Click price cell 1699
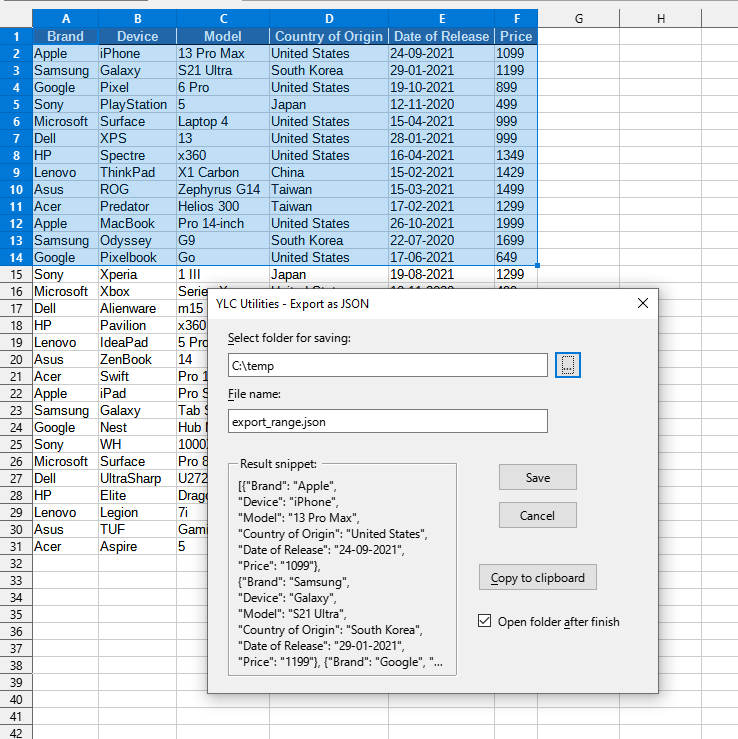This screenshot has width=738, height=739. [516, 240]
